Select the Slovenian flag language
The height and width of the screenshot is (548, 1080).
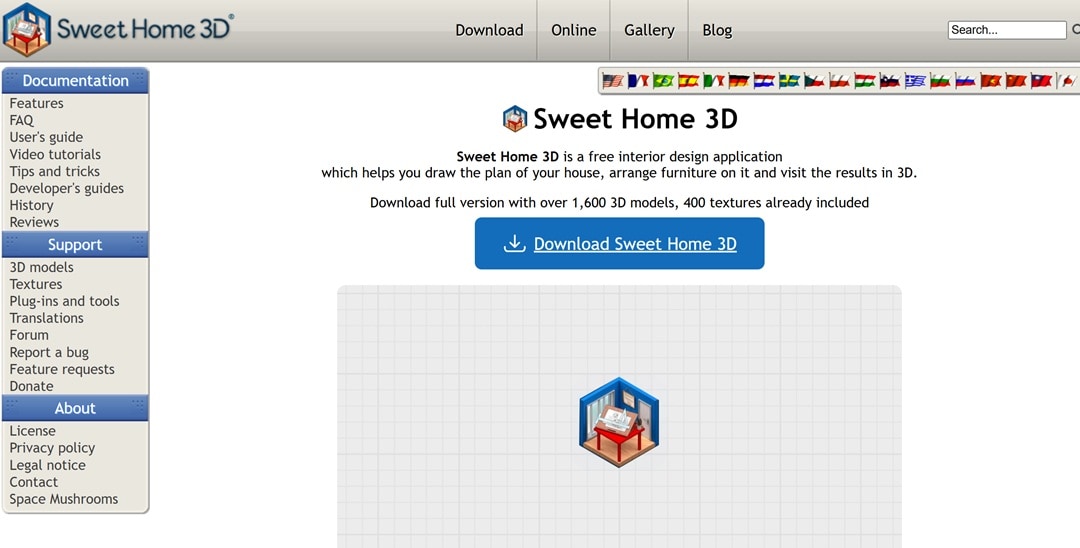click(890, 81)
